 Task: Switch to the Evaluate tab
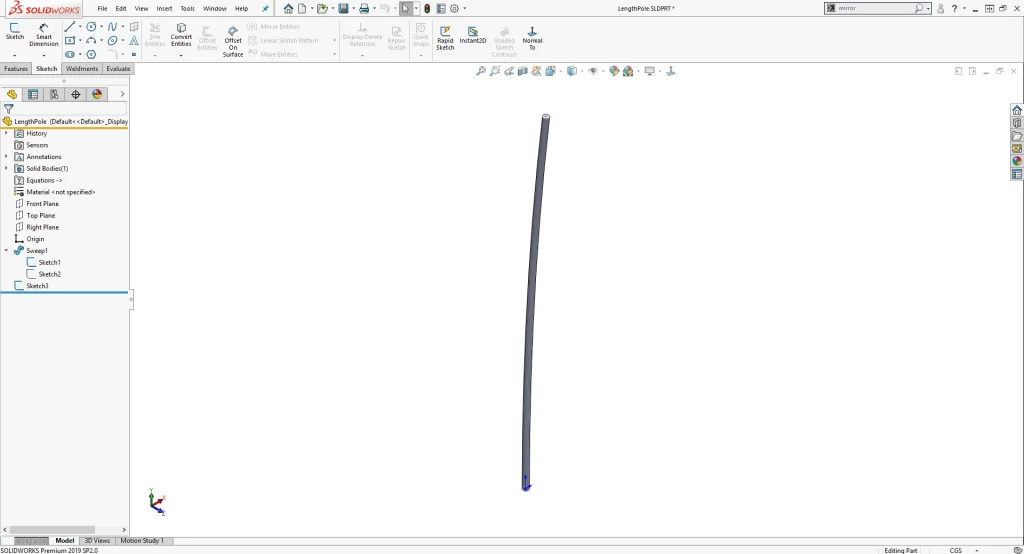(118, 69)
